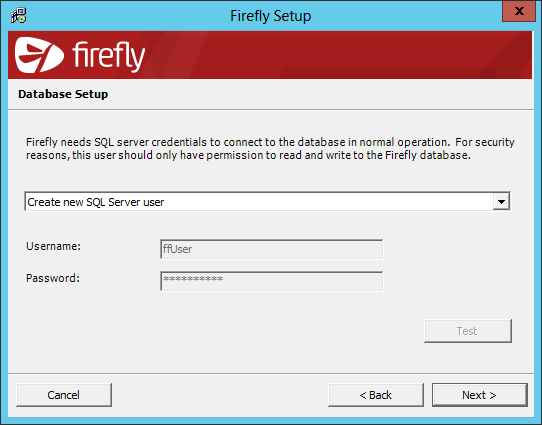Viewport: 542px width, 425px height.
Task: Expand the SQL Server user dropdown arrow
Action: (x=501, y=201)
